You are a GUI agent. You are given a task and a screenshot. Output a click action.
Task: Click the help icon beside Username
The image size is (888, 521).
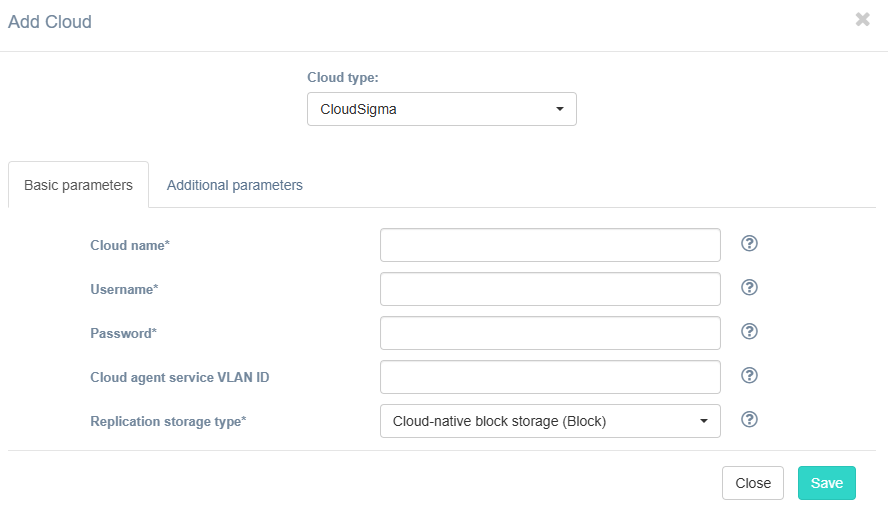749,288
